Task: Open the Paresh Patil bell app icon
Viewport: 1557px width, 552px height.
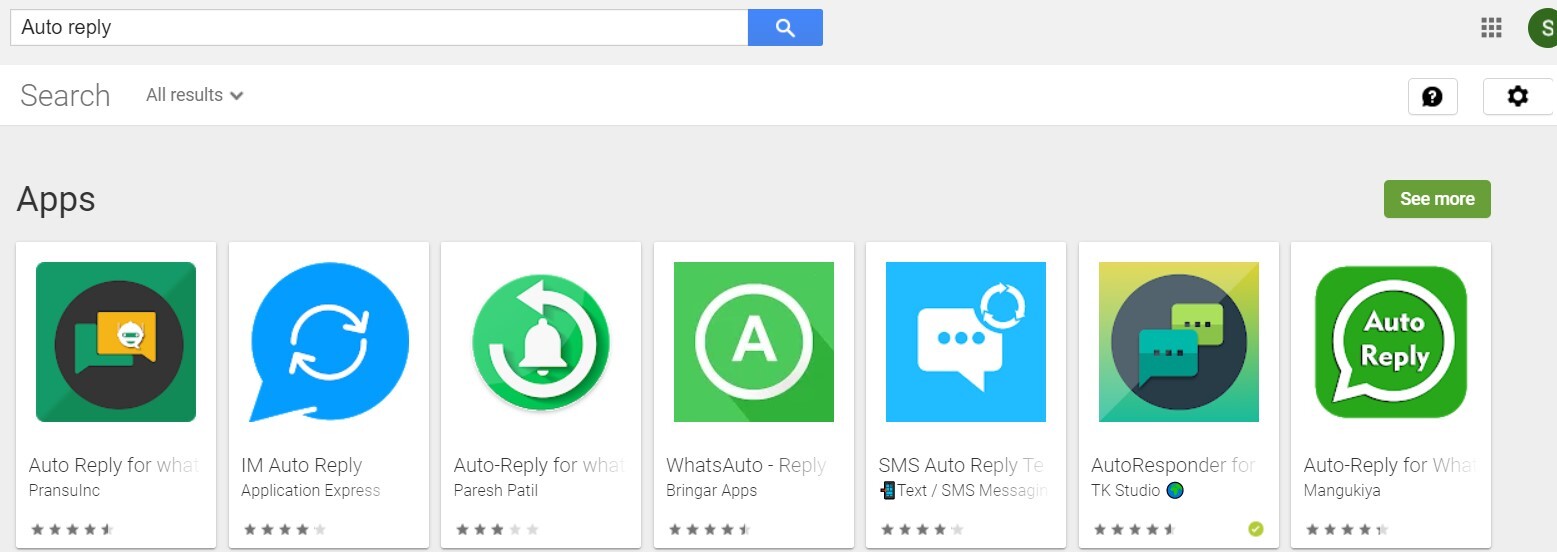Action: 541,342
